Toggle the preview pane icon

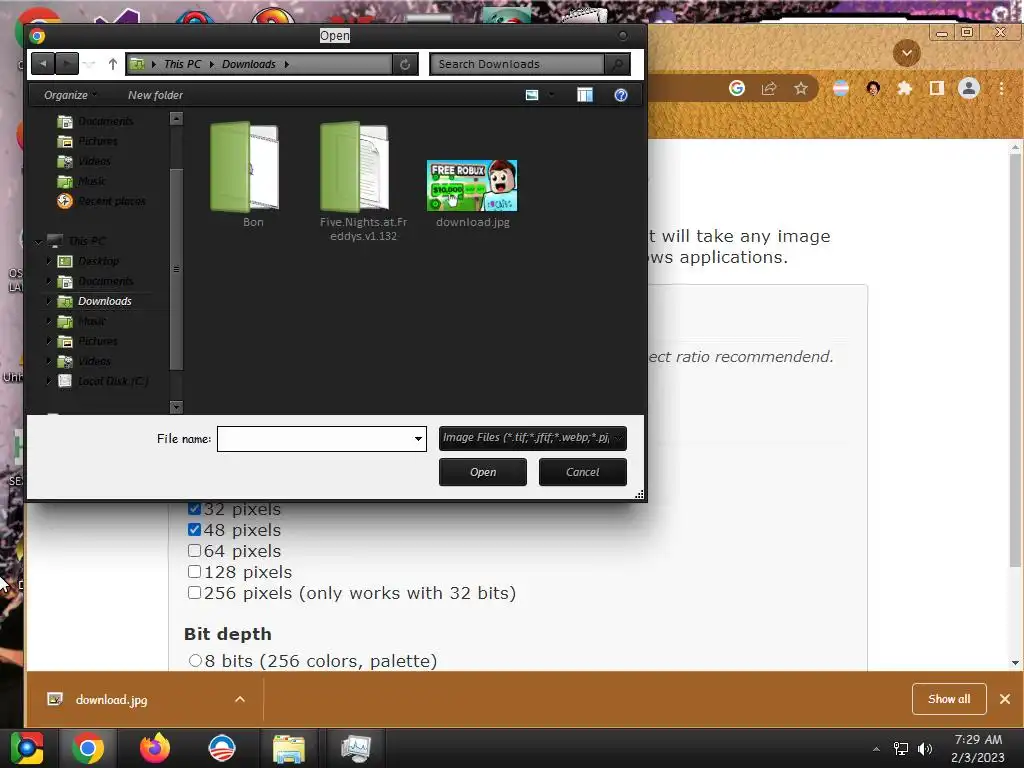click(x=584, y=95)
